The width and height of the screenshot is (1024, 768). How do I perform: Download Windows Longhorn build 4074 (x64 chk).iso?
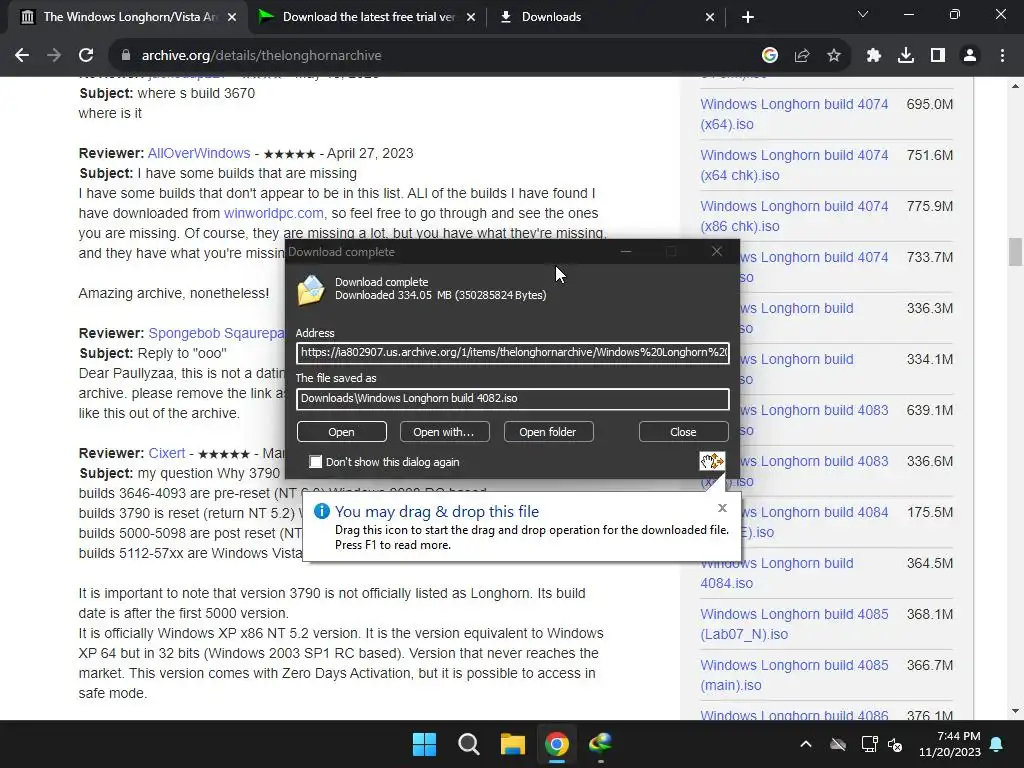tap(794, 165)
